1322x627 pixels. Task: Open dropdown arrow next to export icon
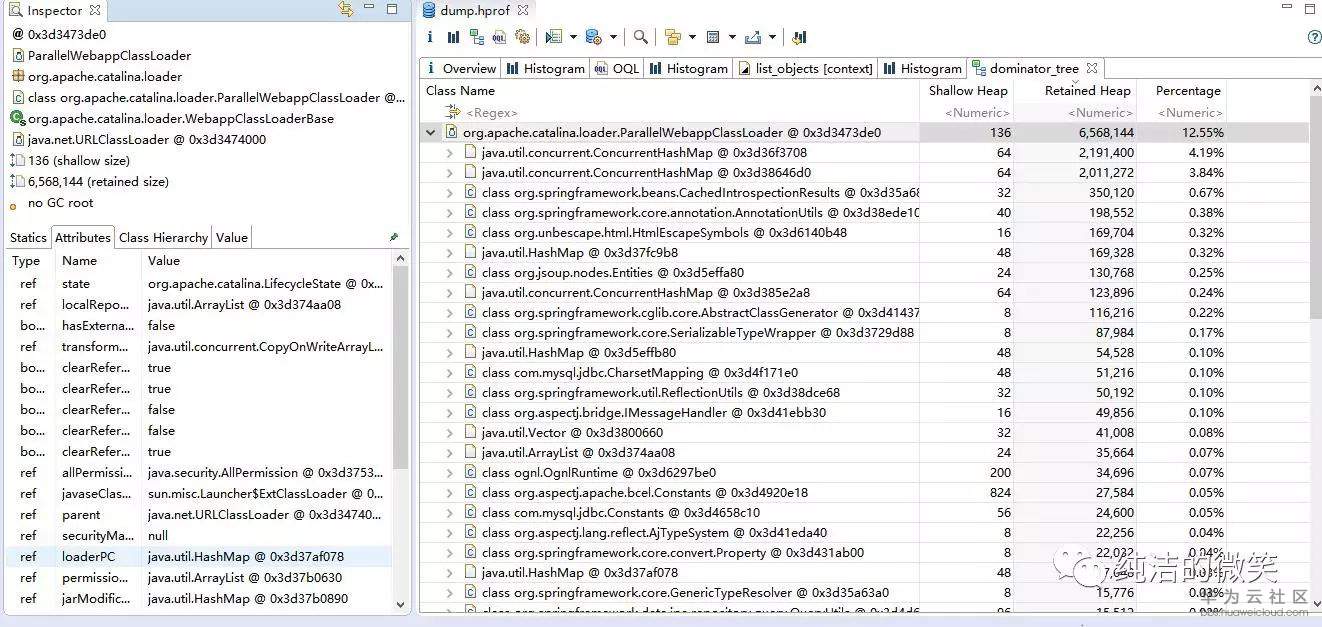point(772,37)
